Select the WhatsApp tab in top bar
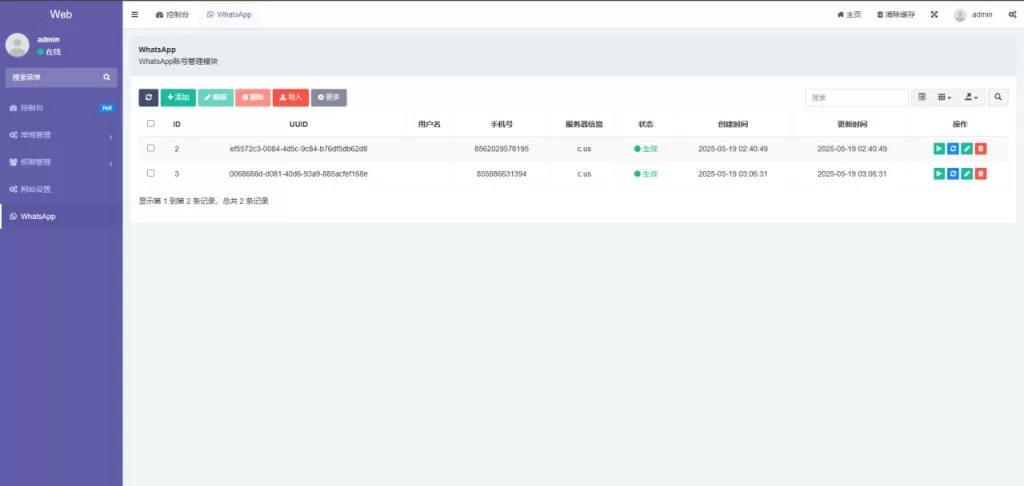The image size is (1024, 486). coord(229,14)
